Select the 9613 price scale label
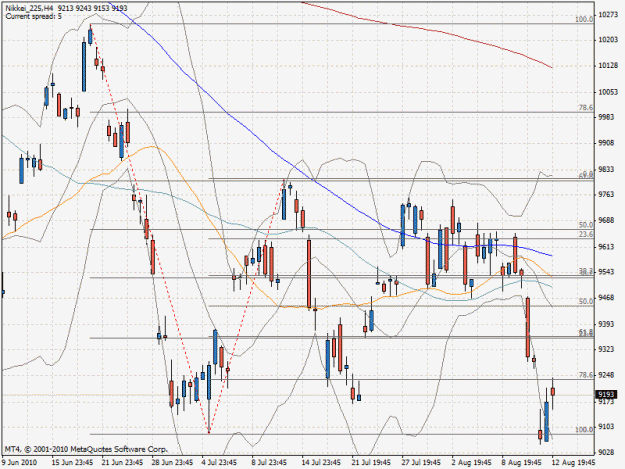This screenshot has width=625, height=469. (607, 247)
